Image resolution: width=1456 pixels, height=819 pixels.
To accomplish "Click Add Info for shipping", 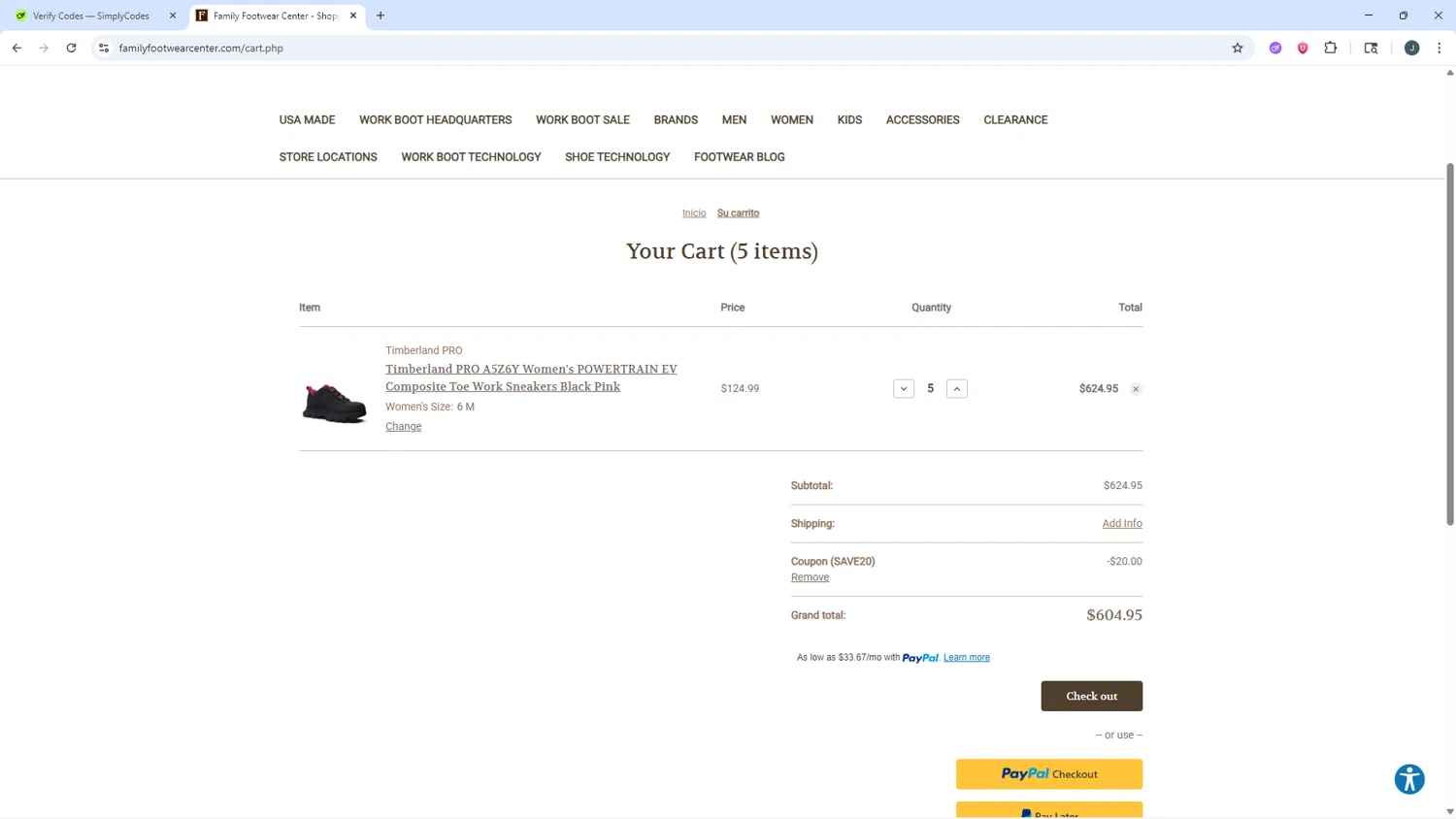I will [x=1122, y=524].
